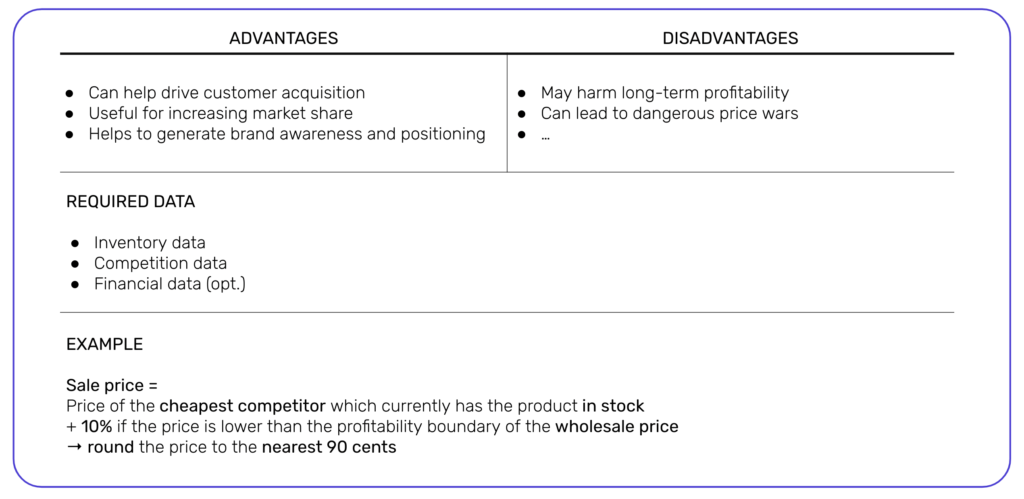Screen dimensions: 1024x499
Task: Click the bold '+ 10%' text
Action: coord(89,427)
